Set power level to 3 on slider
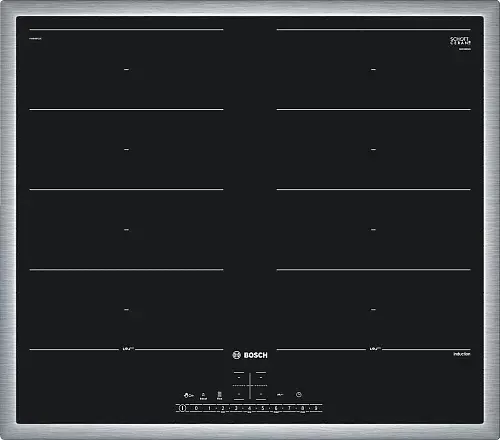Image resolution: width=500 pixels, height=440 pixels. click(x=236, y=408)
